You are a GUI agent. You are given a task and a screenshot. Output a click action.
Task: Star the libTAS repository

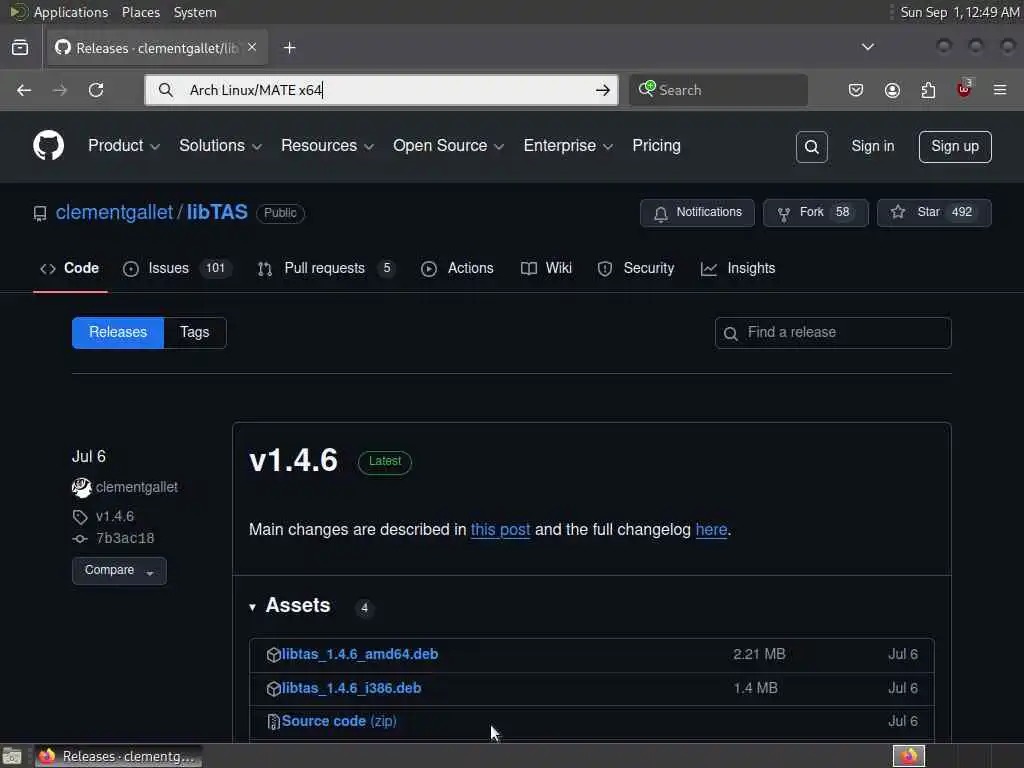pos(934,213)
